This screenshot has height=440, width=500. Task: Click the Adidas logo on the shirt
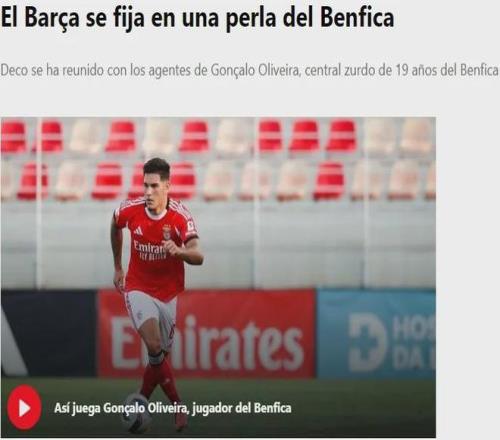pos(138,230)
